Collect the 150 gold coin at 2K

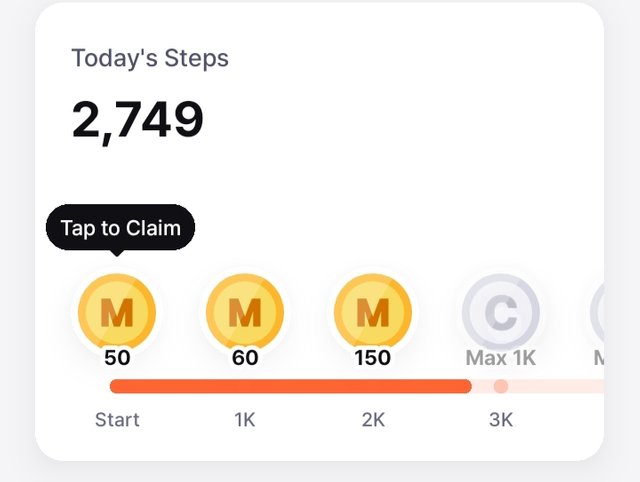[373, 312]
